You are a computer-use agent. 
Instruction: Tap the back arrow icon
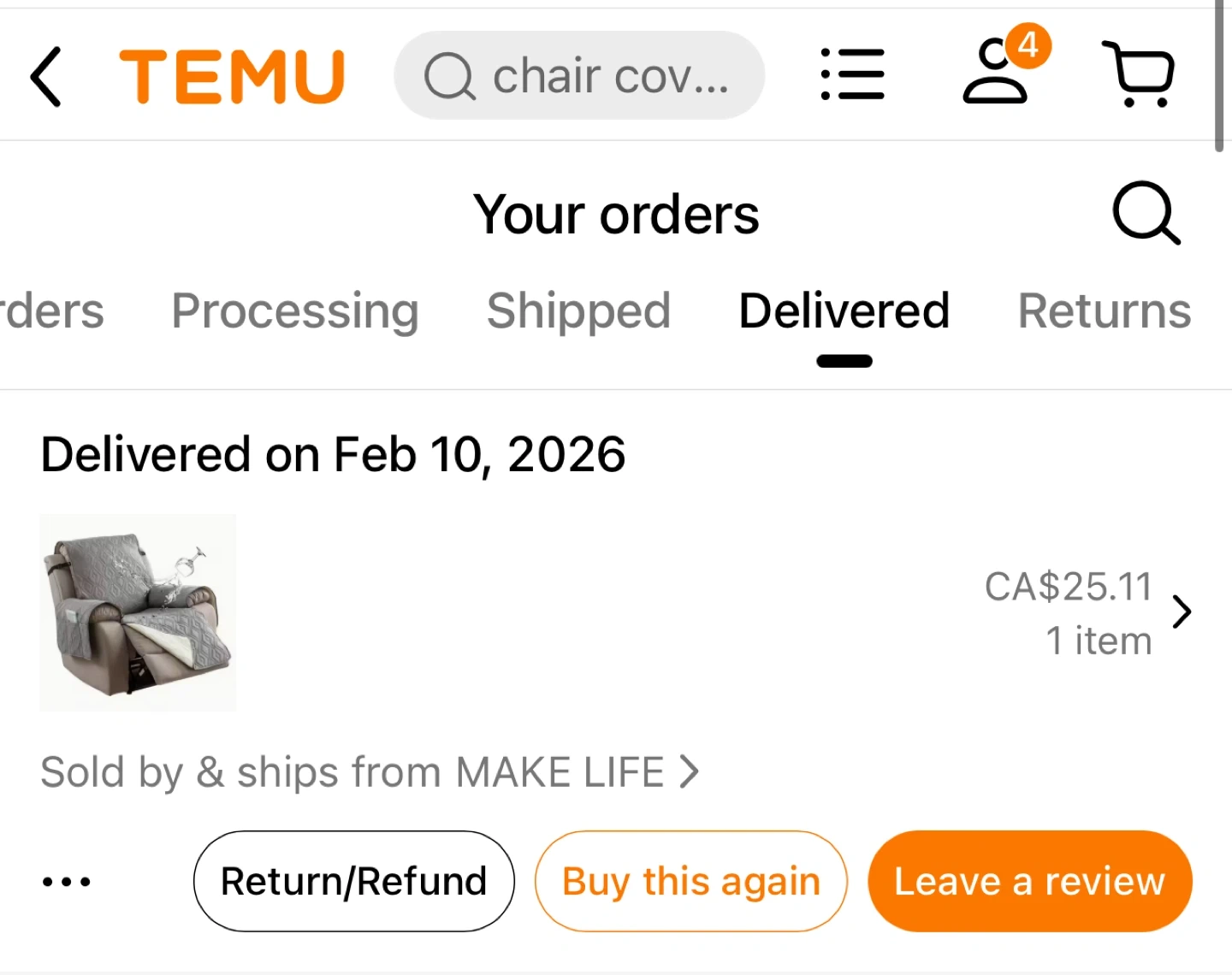coord(47,77)
